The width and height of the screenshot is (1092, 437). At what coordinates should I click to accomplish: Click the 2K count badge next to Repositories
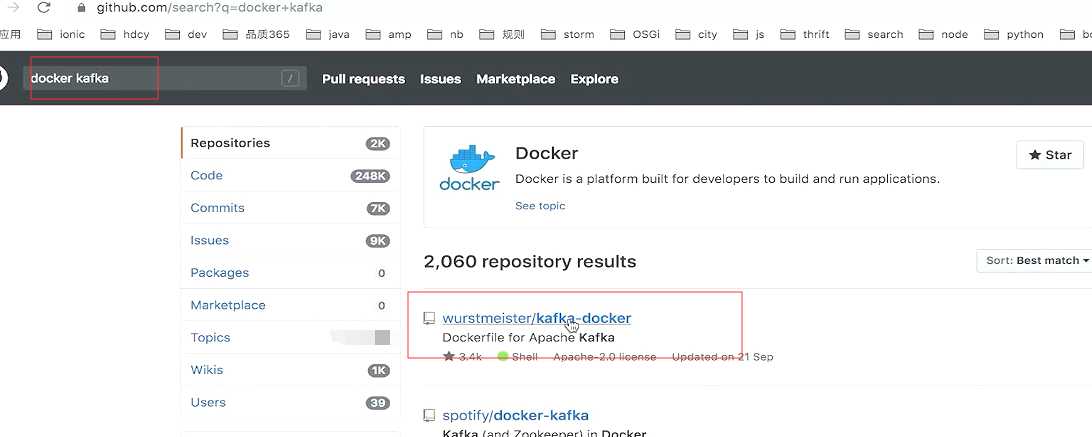click(x=378, y=144)
